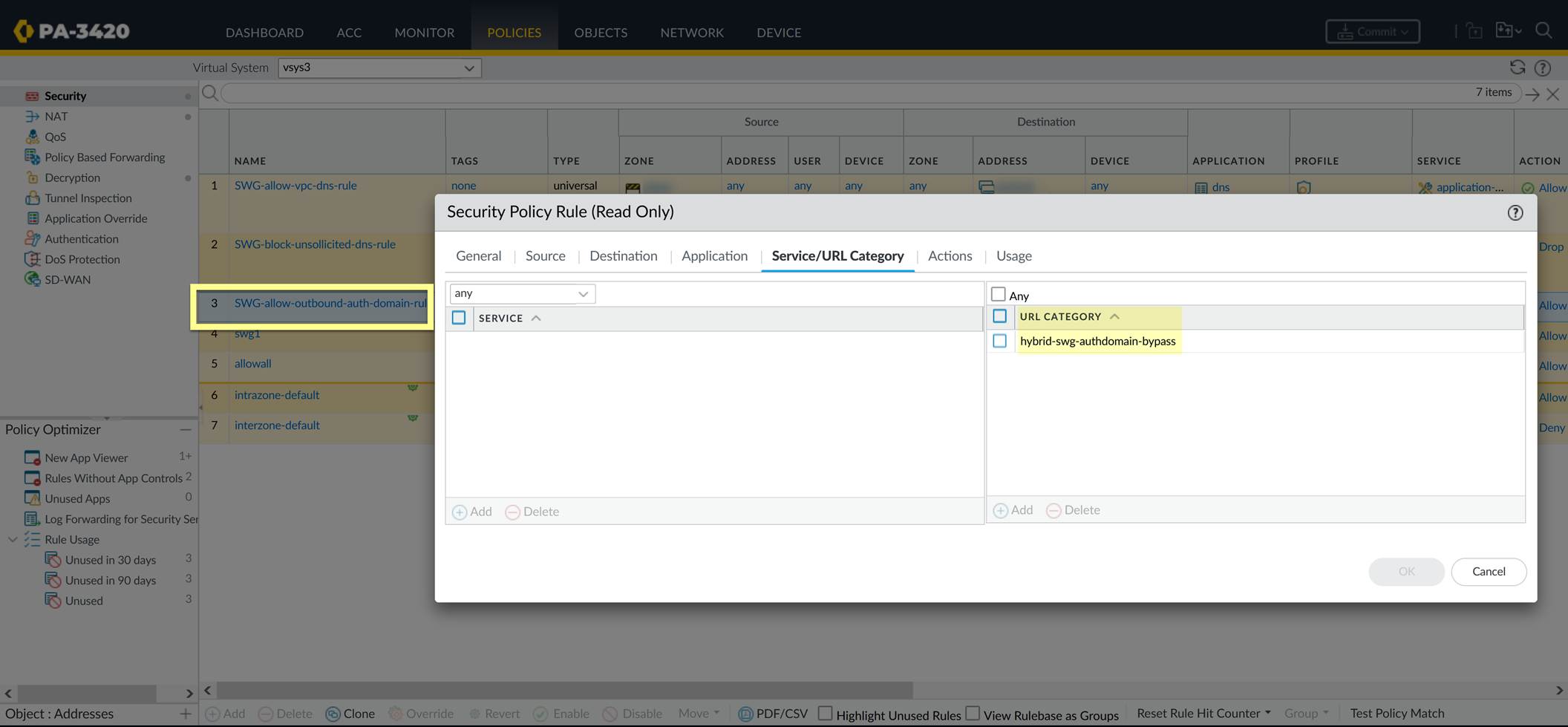Open the Security policies sidebar item
1568x727 pixels.
tap(65, 96)
